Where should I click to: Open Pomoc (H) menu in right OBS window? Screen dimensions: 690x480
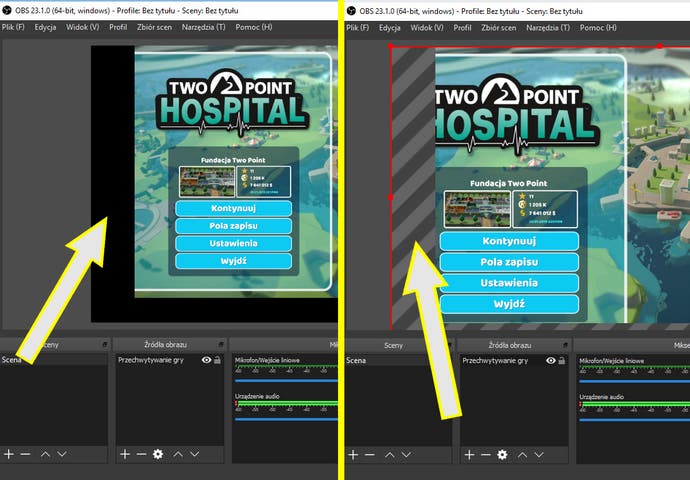tap(598, 28)
